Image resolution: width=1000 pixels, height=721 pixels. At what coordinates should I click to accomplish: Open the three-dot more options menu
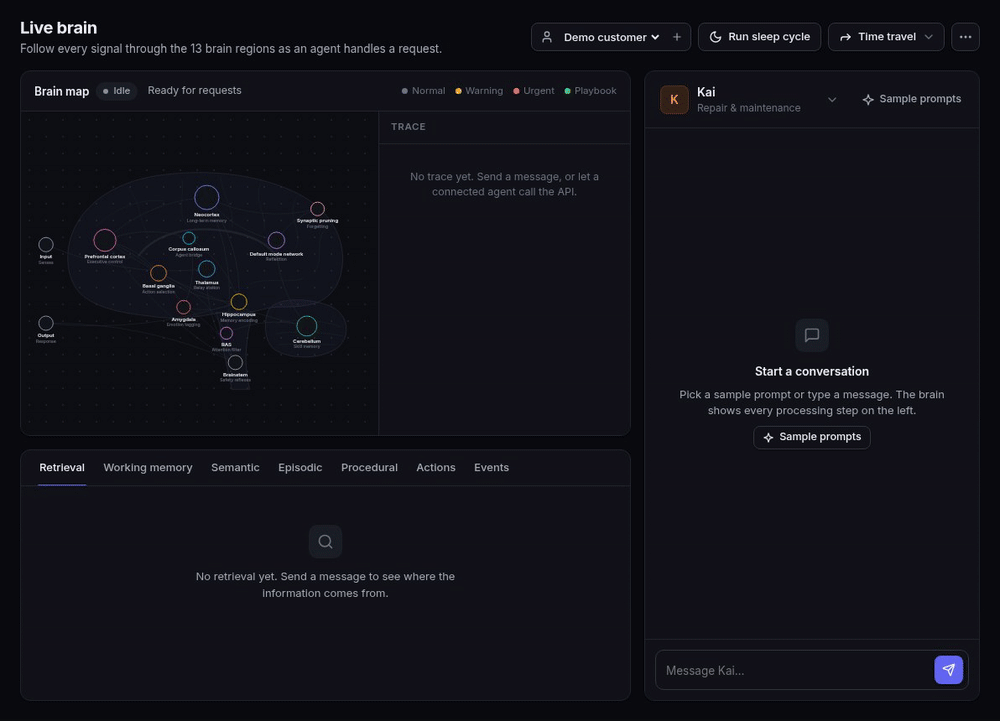click(966, 37)
